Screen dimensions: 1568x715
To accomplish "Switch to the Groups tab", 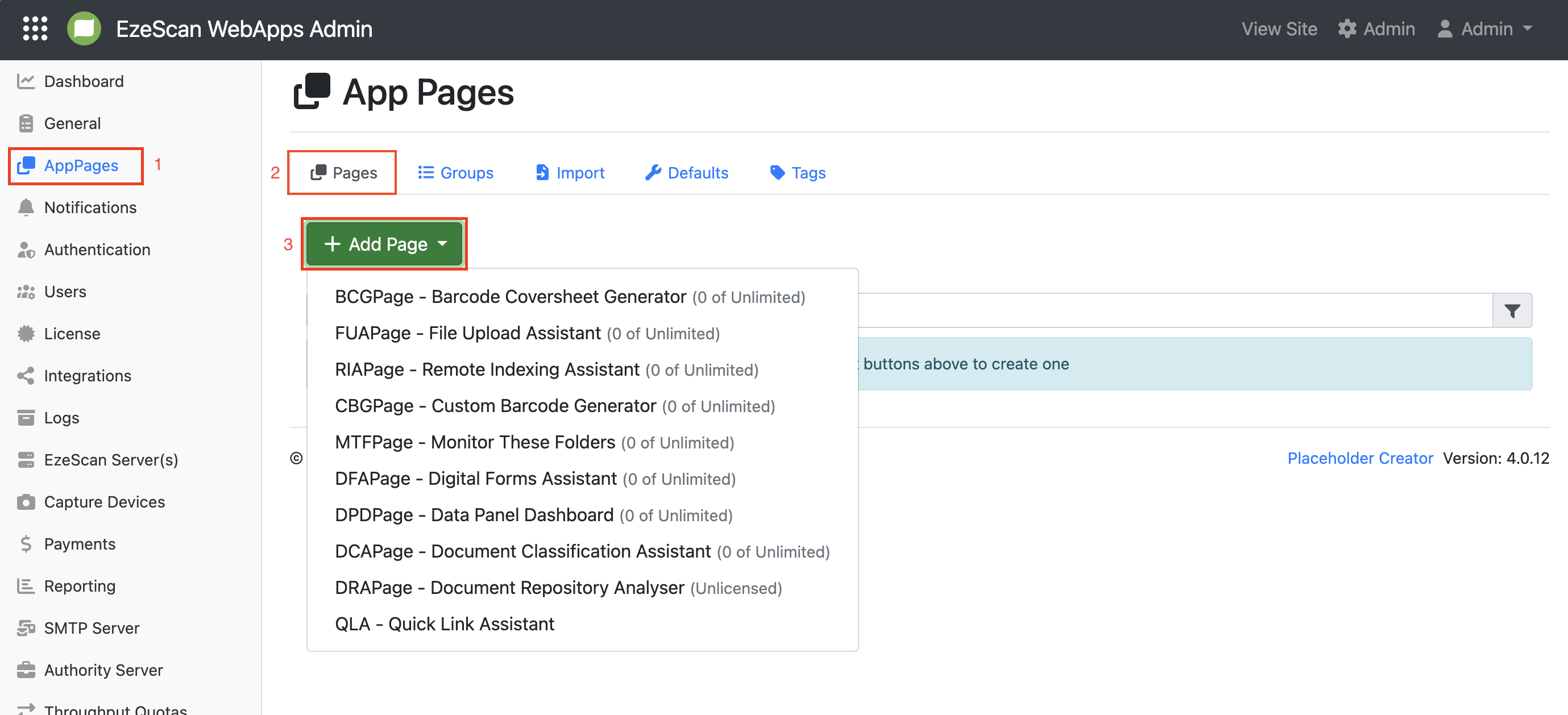I will [x=455, y=173].
